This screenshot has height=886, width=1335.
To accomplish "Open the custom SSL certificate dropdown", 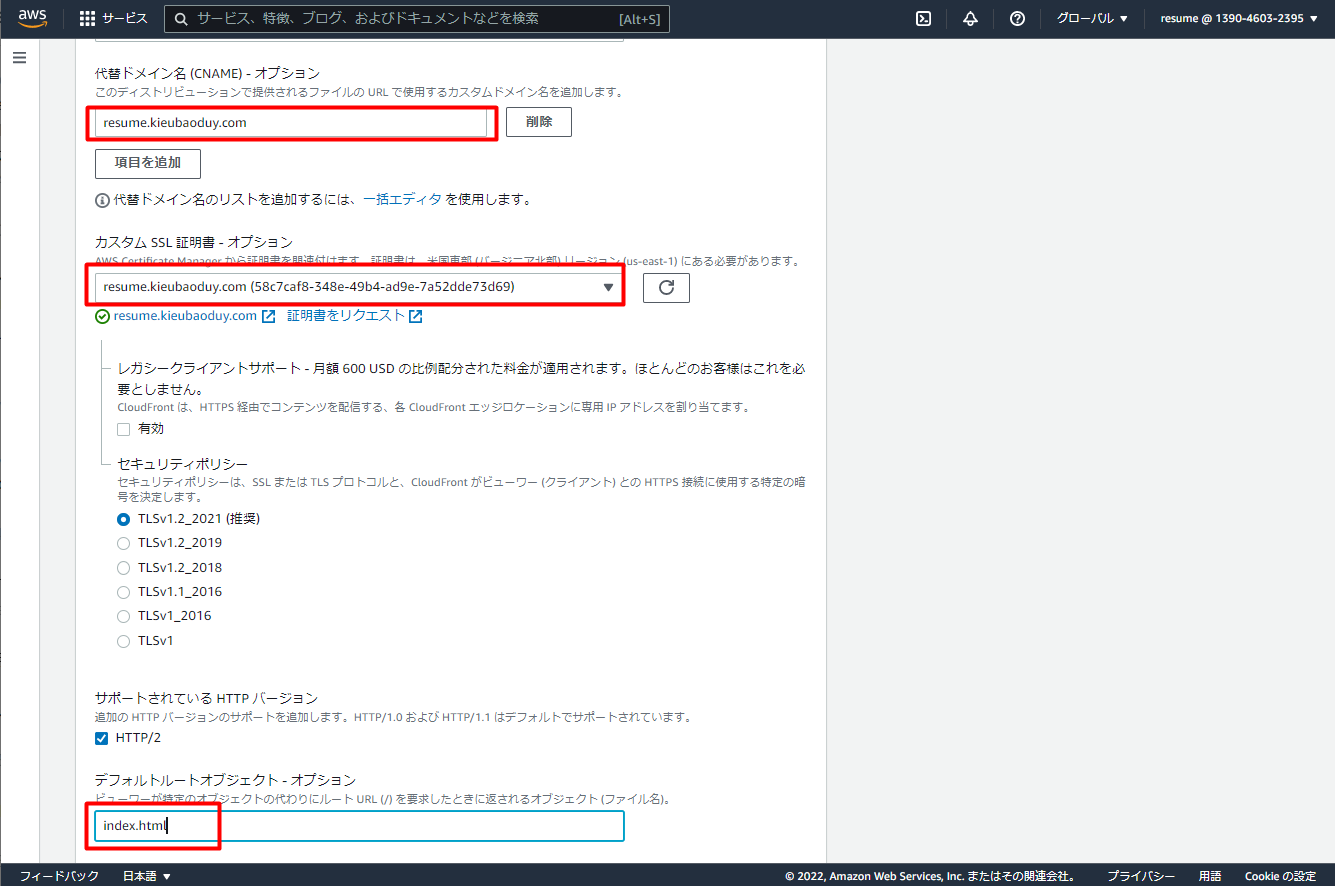I will 359,287.
